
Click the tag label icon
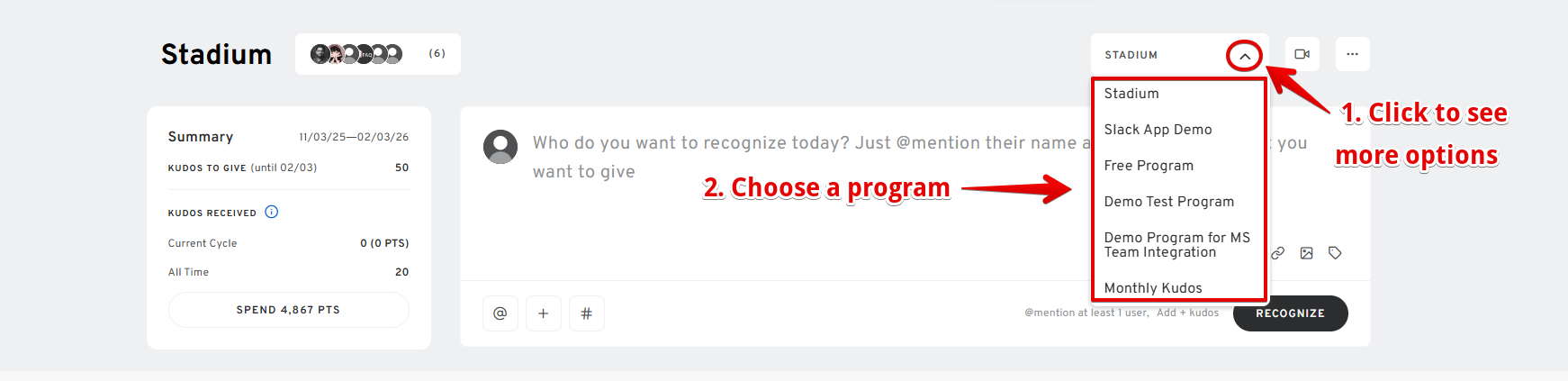(1336, 253)
